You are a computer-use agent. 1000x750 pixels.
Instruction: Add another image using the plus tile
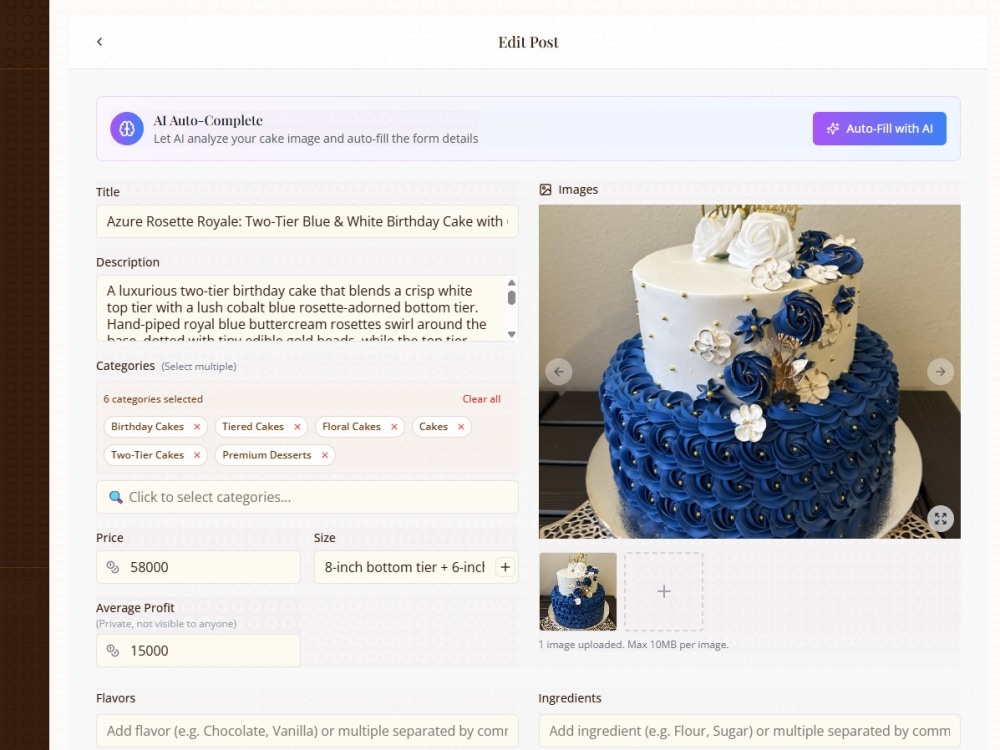pyautogui.click(x=664, y=592)
